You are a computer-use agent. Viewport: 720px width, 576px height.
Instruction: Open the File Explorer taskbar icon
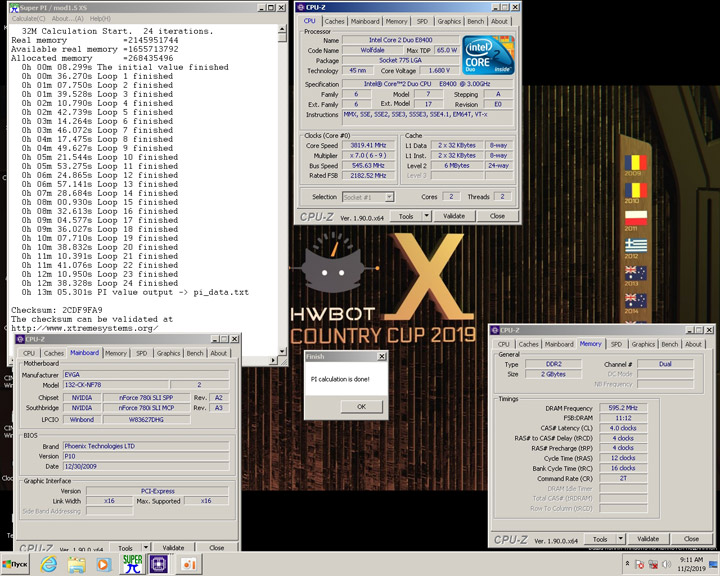click(x=76, y=563)
